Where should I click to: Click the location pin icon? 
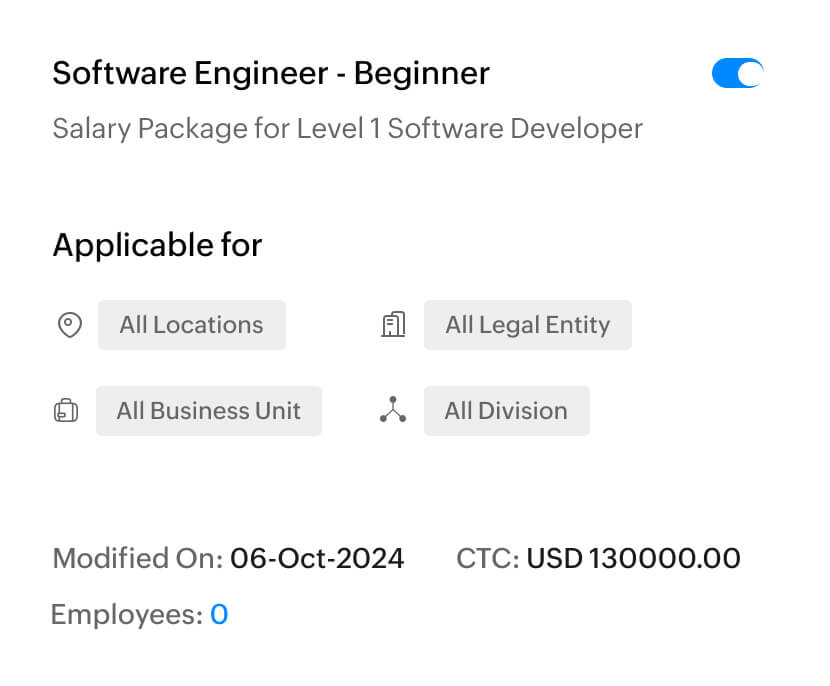[69, 325]
